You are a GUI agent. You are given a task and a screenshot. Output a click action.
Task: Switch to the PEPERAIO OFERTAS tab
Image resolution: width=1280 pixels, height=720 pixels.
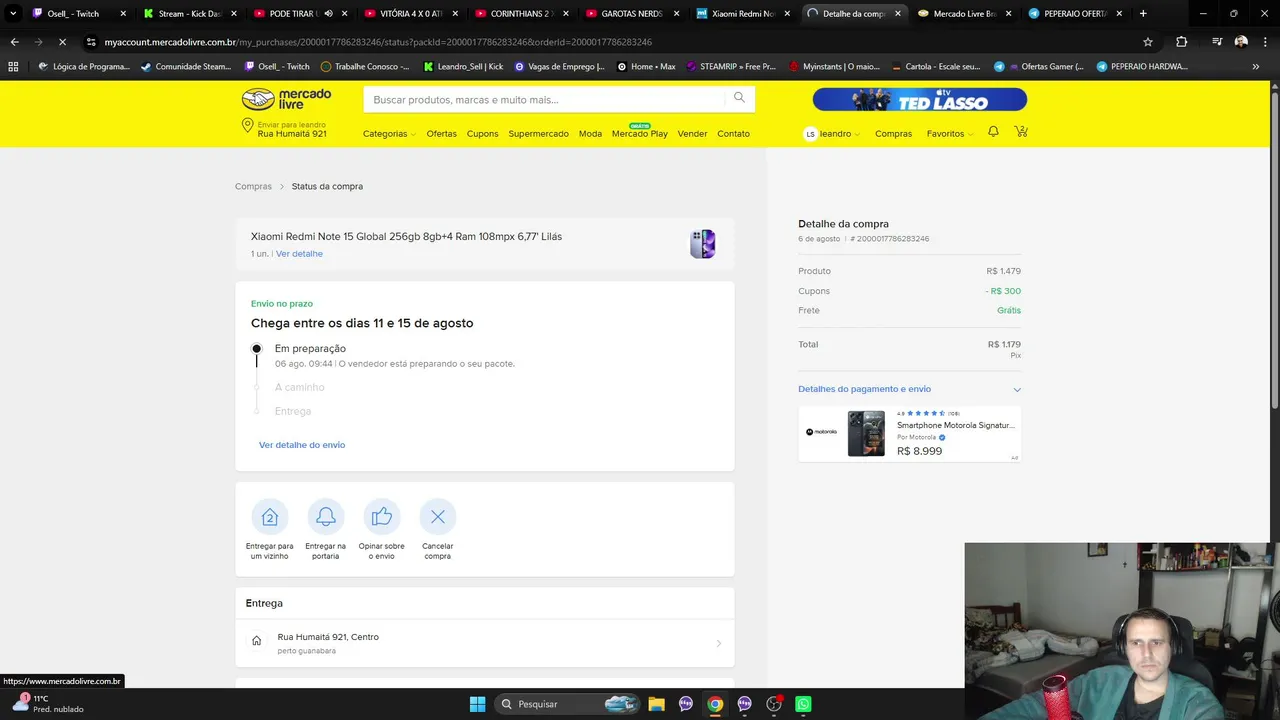1075,14
